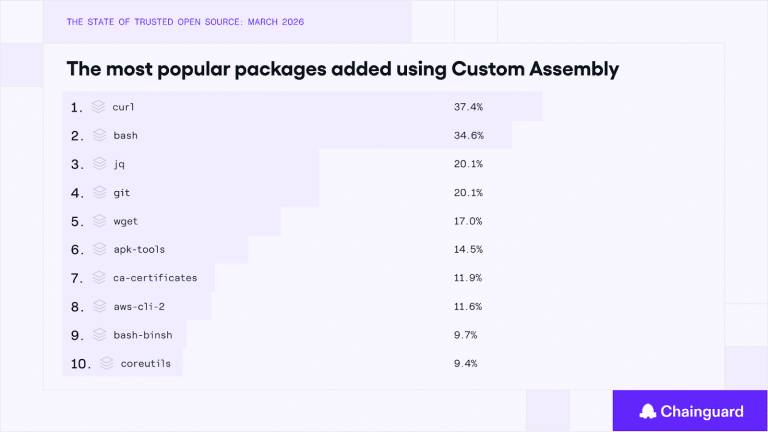Screen dimensions: 768x432
Task: Click the 9.4% value for coreutils
Action: click(466, 363)
